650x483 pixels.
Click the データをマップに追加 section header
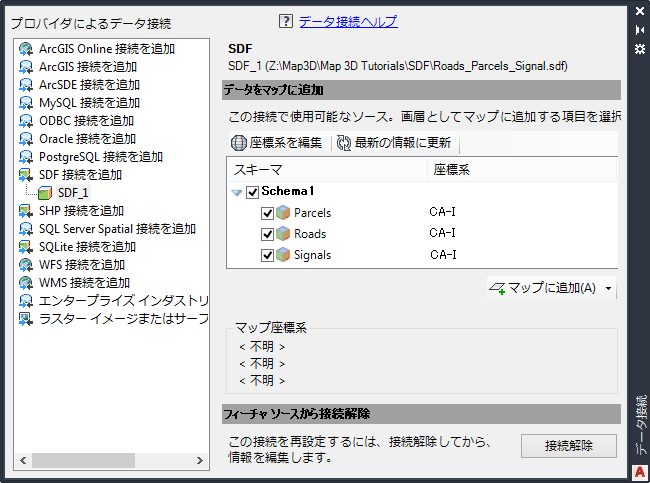click(x=421, y=90)
